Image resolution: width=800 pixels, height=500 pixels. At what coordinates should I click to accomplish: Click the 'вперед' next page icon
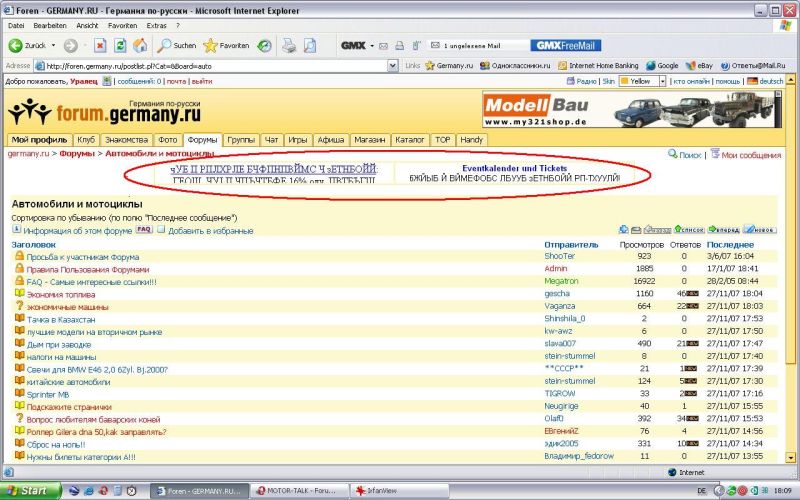click(x=724, y=230)
